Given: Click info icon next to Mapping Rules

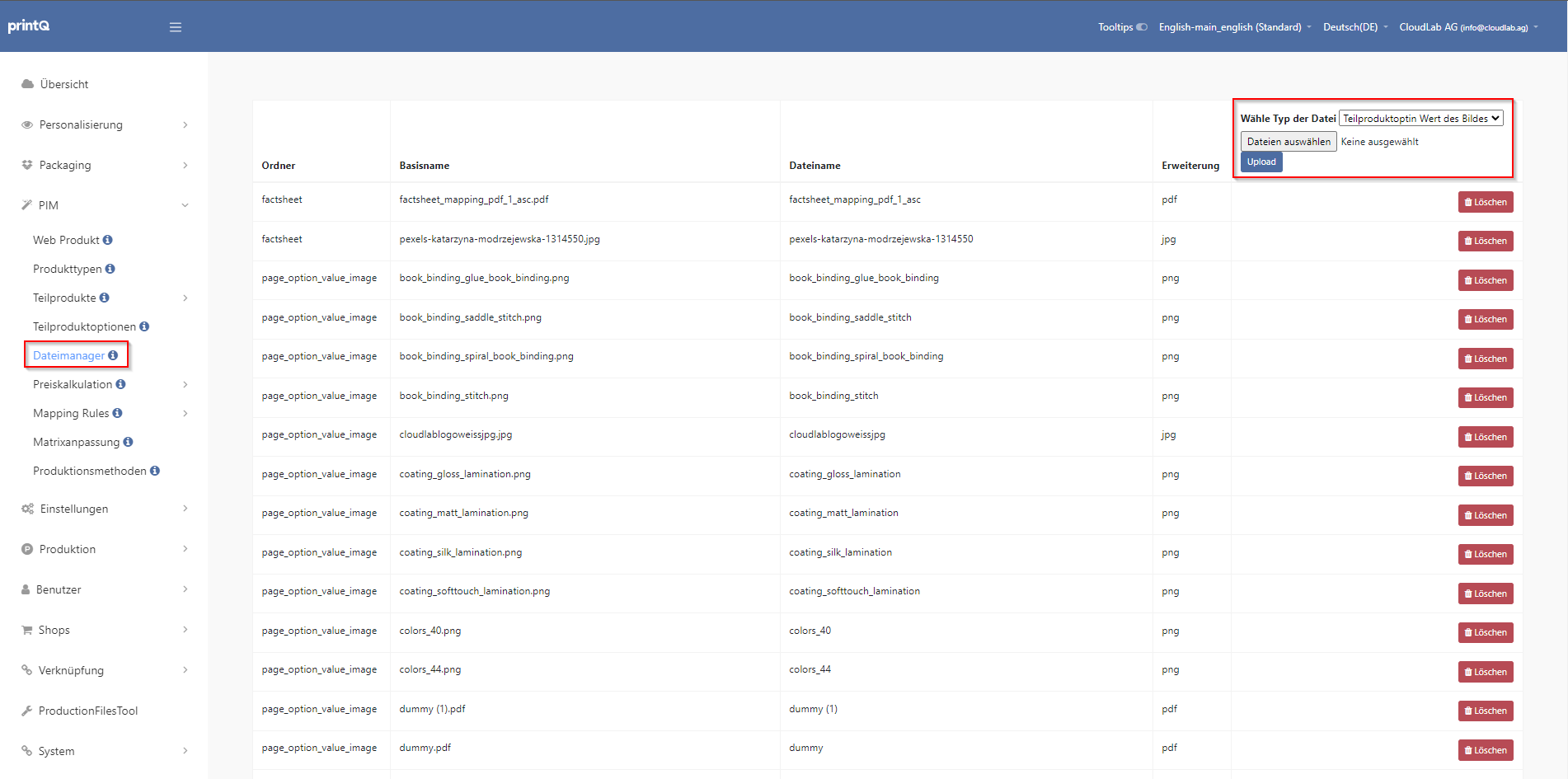Looking at the screenshot, I should pos(117,413).
